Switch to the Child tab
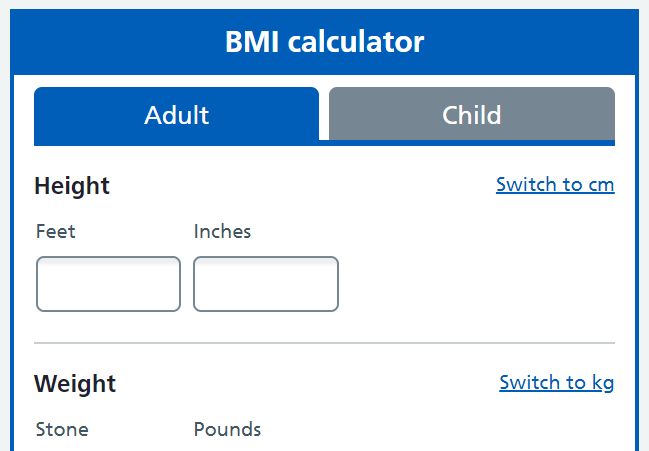 (x=471, y=114)
